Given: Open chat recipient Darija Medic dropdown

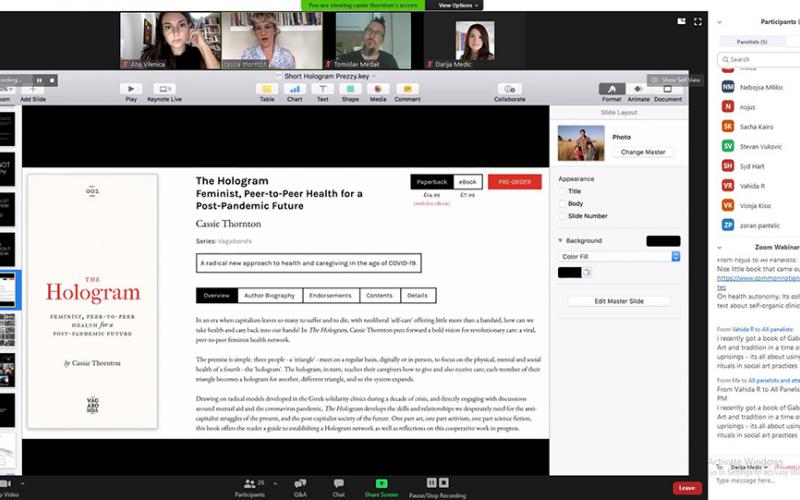Looking at the screenshot, I should click(x=748, y=467).
